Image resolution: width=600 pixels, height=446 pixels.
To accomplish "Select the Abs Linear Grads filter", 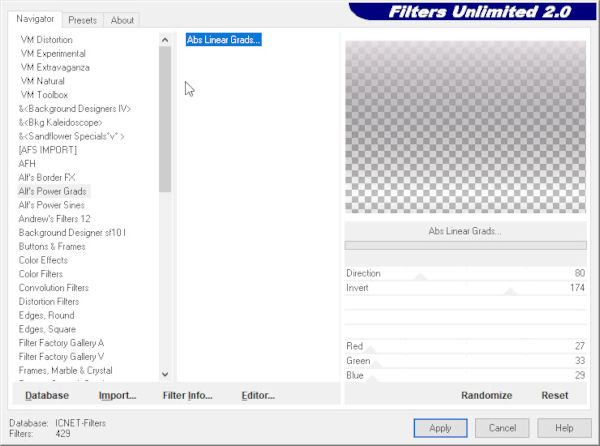I will pos(223,39).
